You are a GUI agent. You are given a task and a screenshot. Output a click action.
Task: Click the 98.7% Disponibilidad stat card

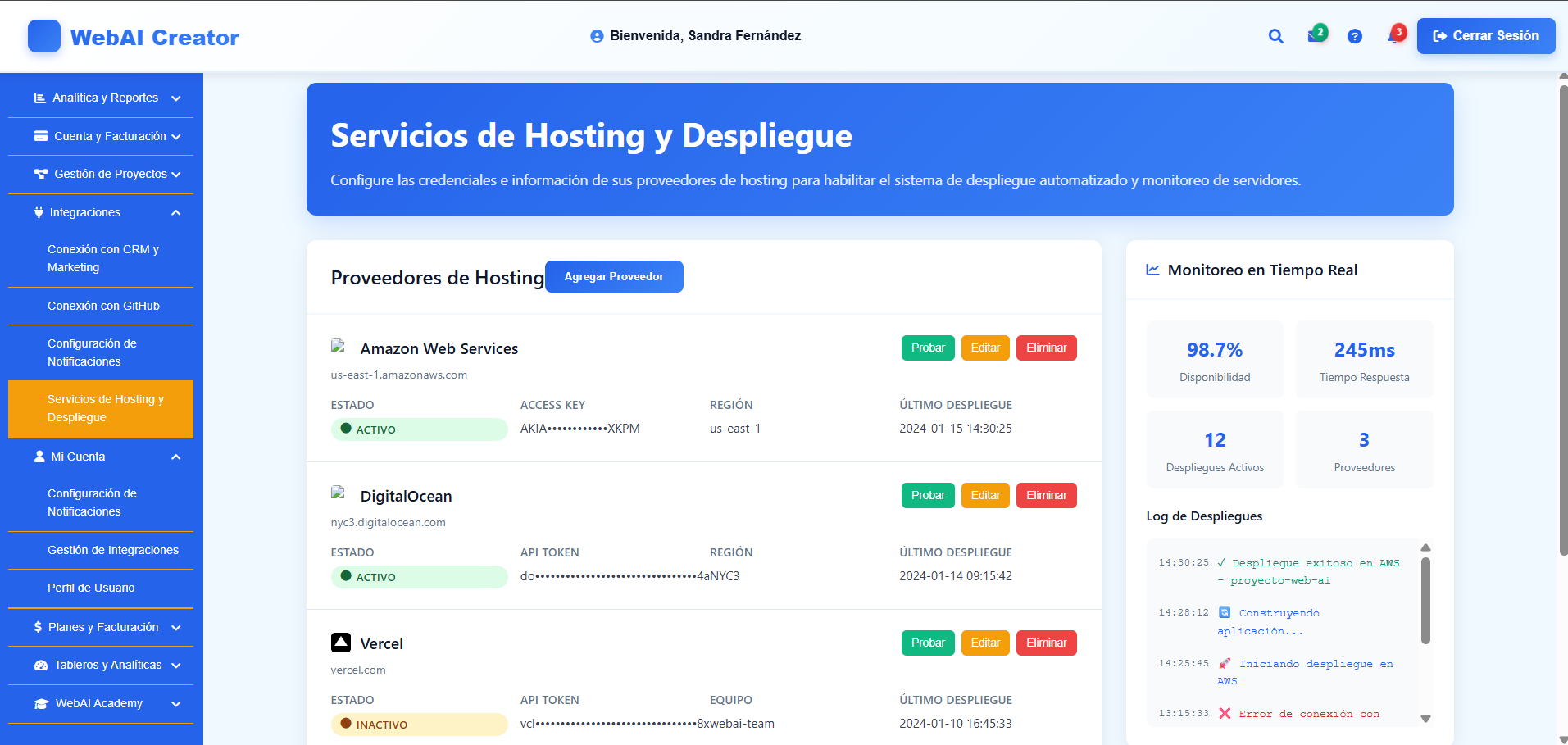click(x=1215, y=360)
